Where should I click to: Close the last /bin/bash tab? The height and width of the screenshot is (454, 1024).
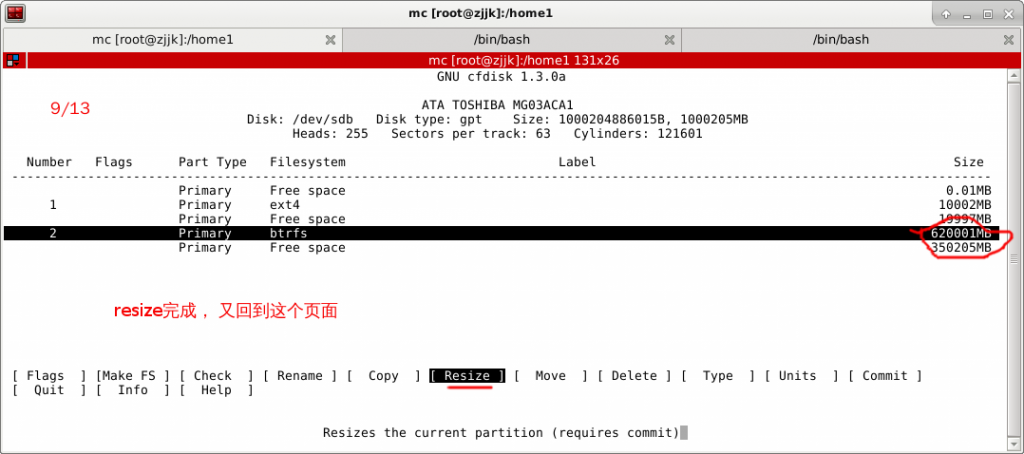(1009, 40)
